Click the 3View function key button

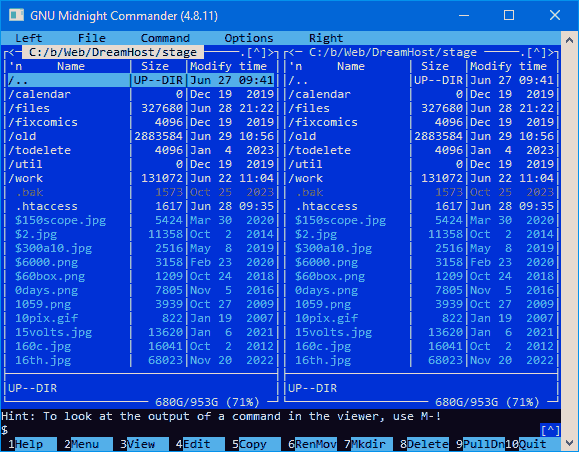pyautogui.click(x=141, y=444)
